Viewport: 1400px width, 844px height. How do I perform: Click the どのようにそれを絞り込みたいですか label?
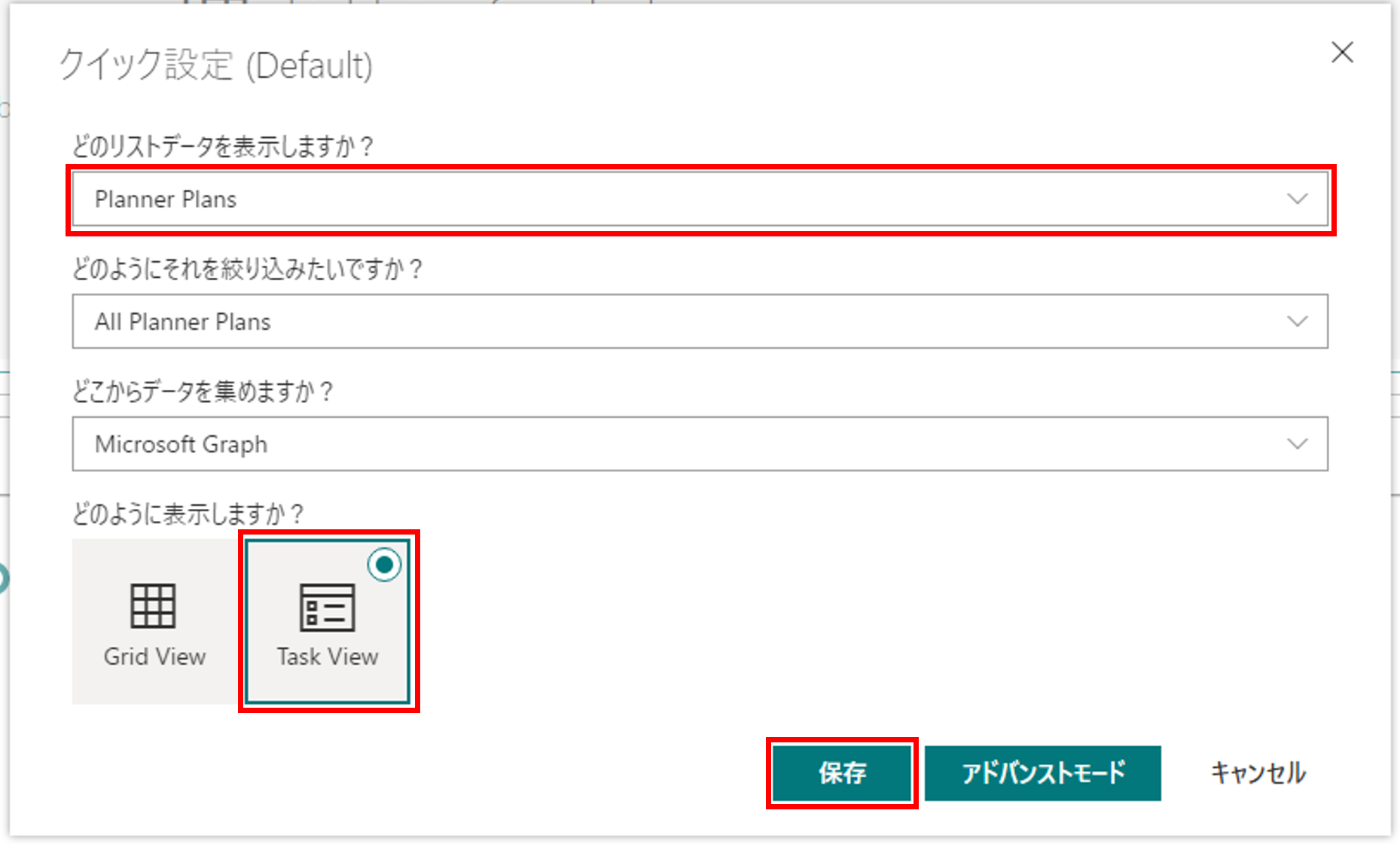point(248,269)
